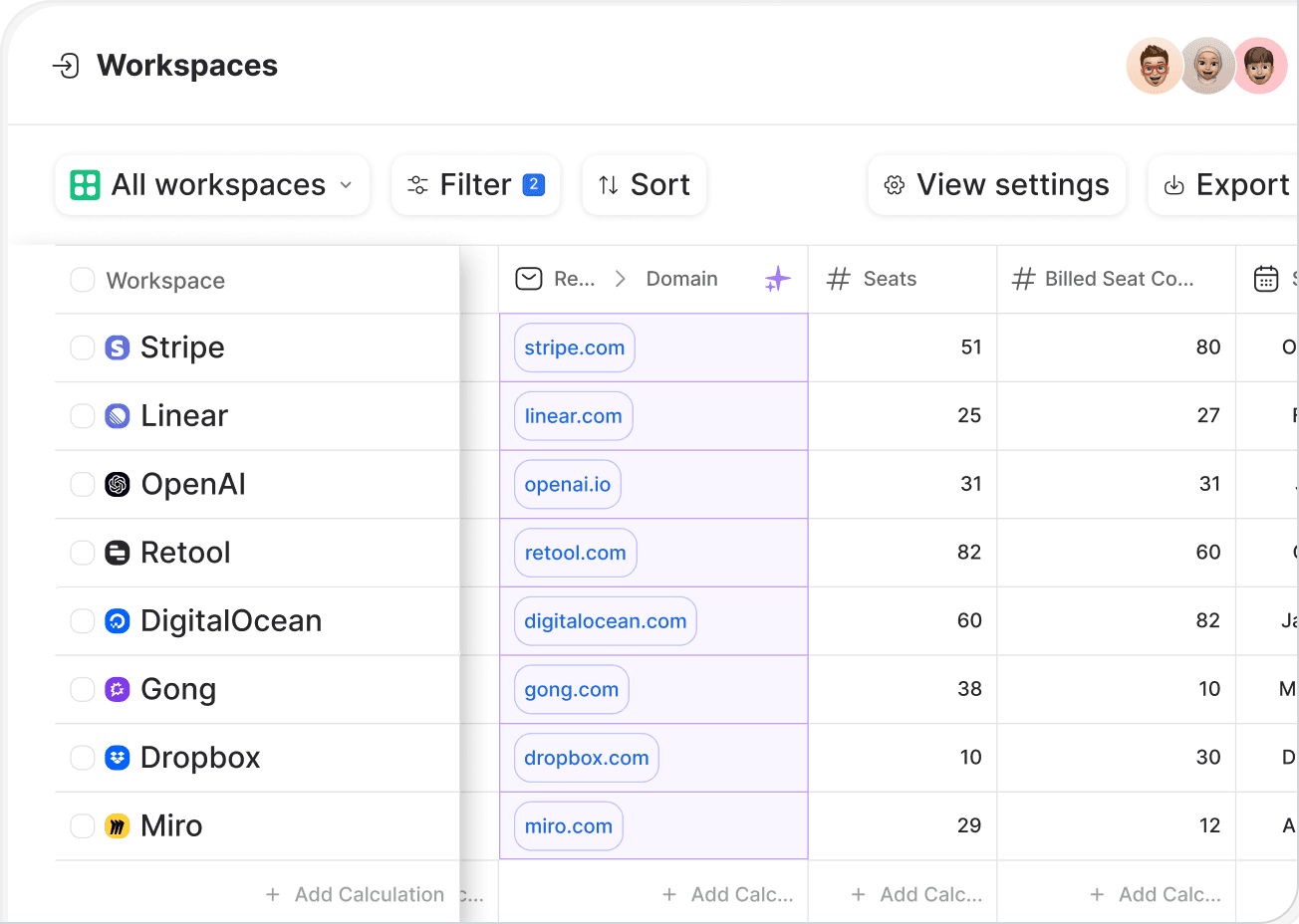The image size is (1299, 924).
Task: Open the miro.com domain link
Action: click(569, 825)
